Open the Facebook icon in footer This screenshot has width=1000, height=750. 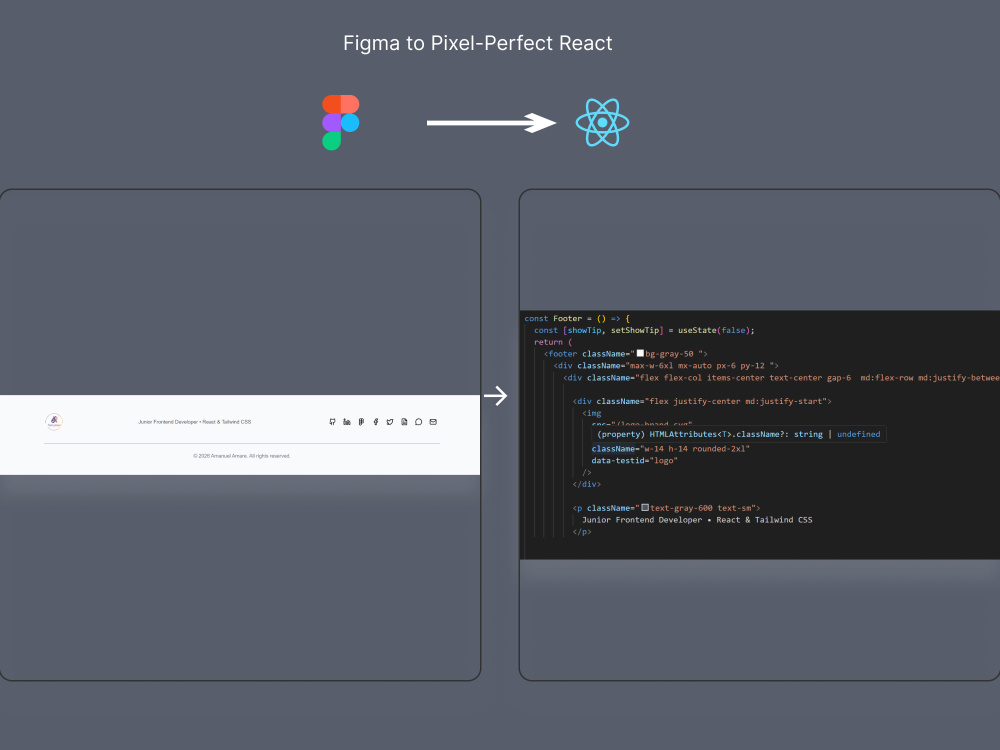pos(376,422)
